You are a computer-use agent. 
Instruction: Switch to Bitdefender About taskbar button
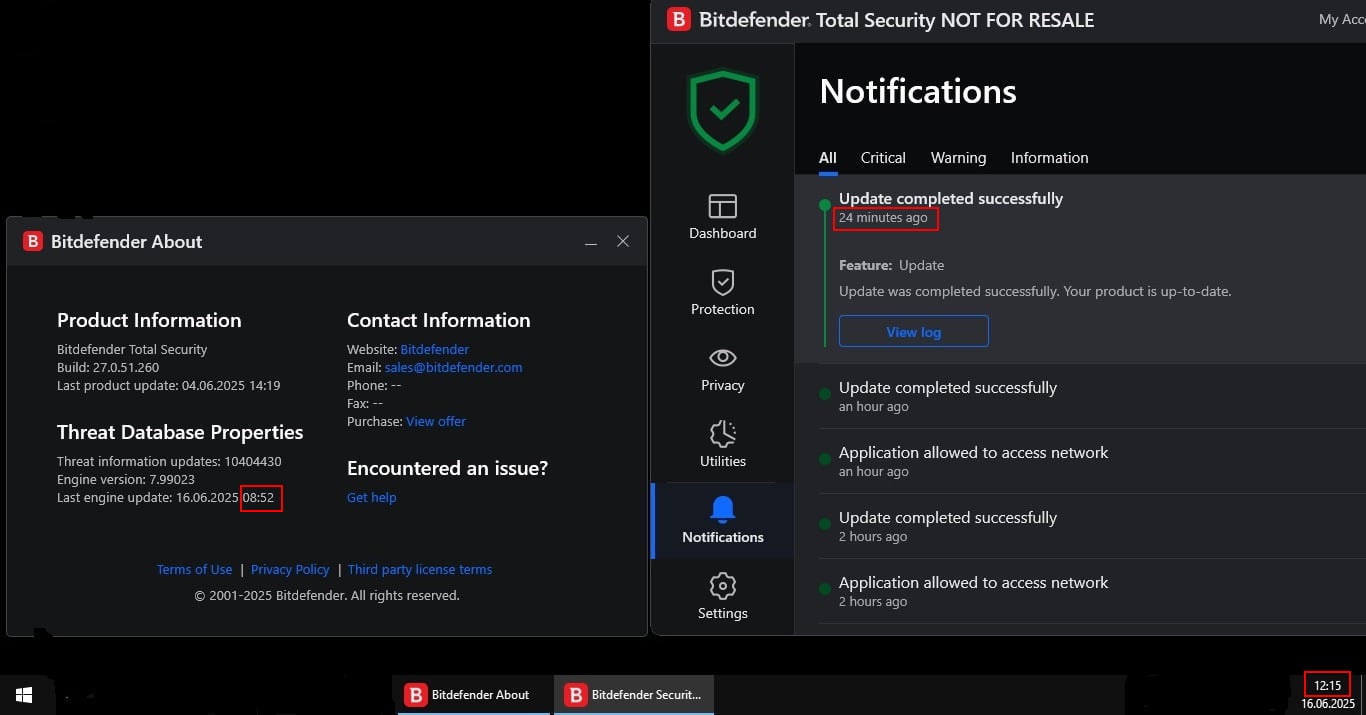tap(474, 694)
